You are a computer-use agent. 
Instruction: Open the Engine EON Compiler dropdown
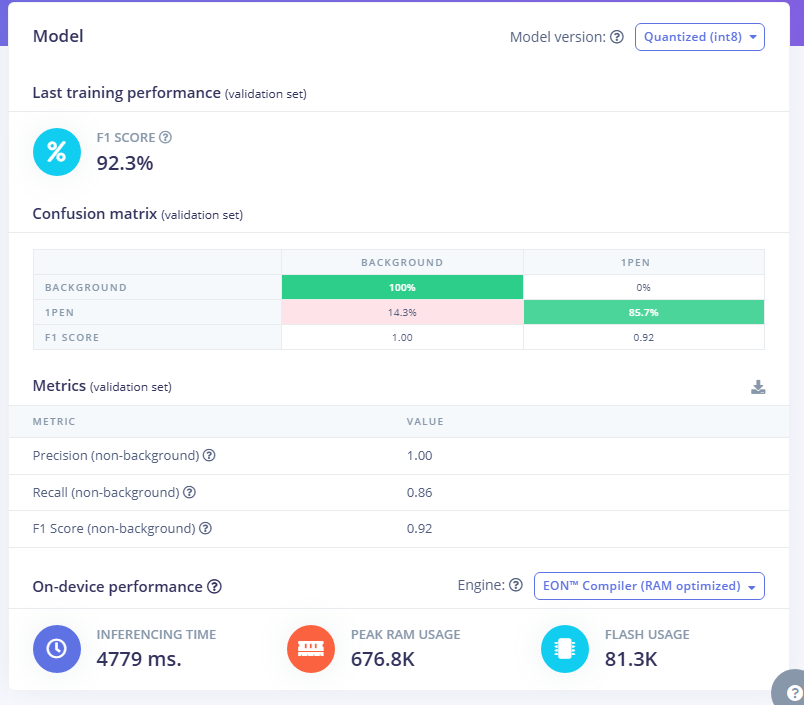649,585
